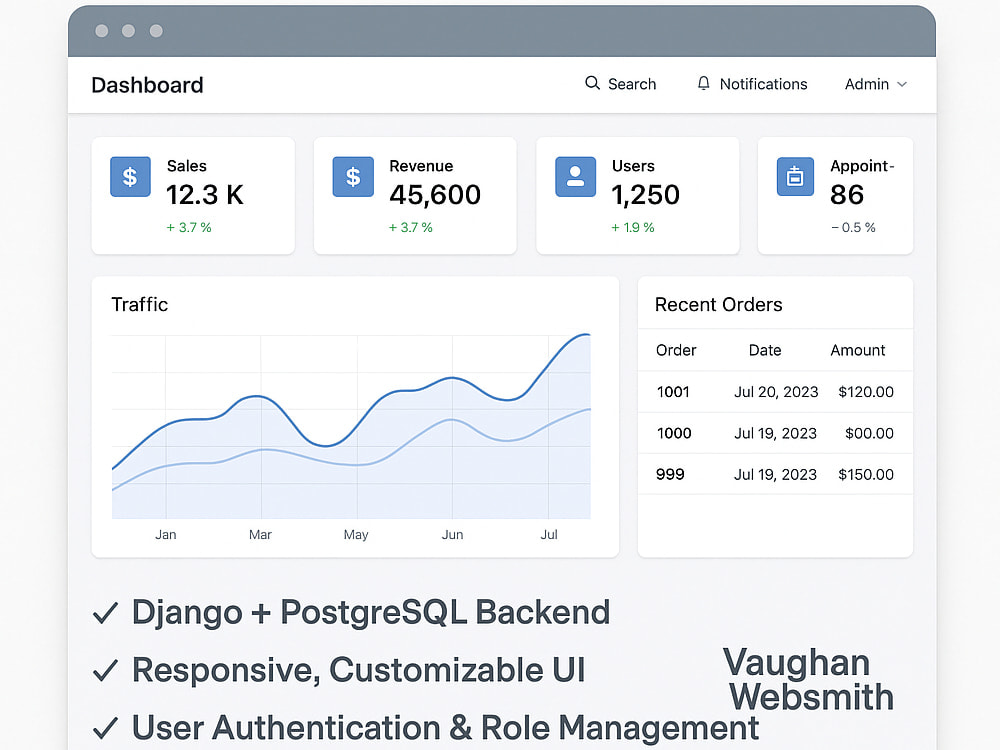Screen dimensions: 1000x750
Task: Click the $00.00 amount cell
Action: pos(869,433)
